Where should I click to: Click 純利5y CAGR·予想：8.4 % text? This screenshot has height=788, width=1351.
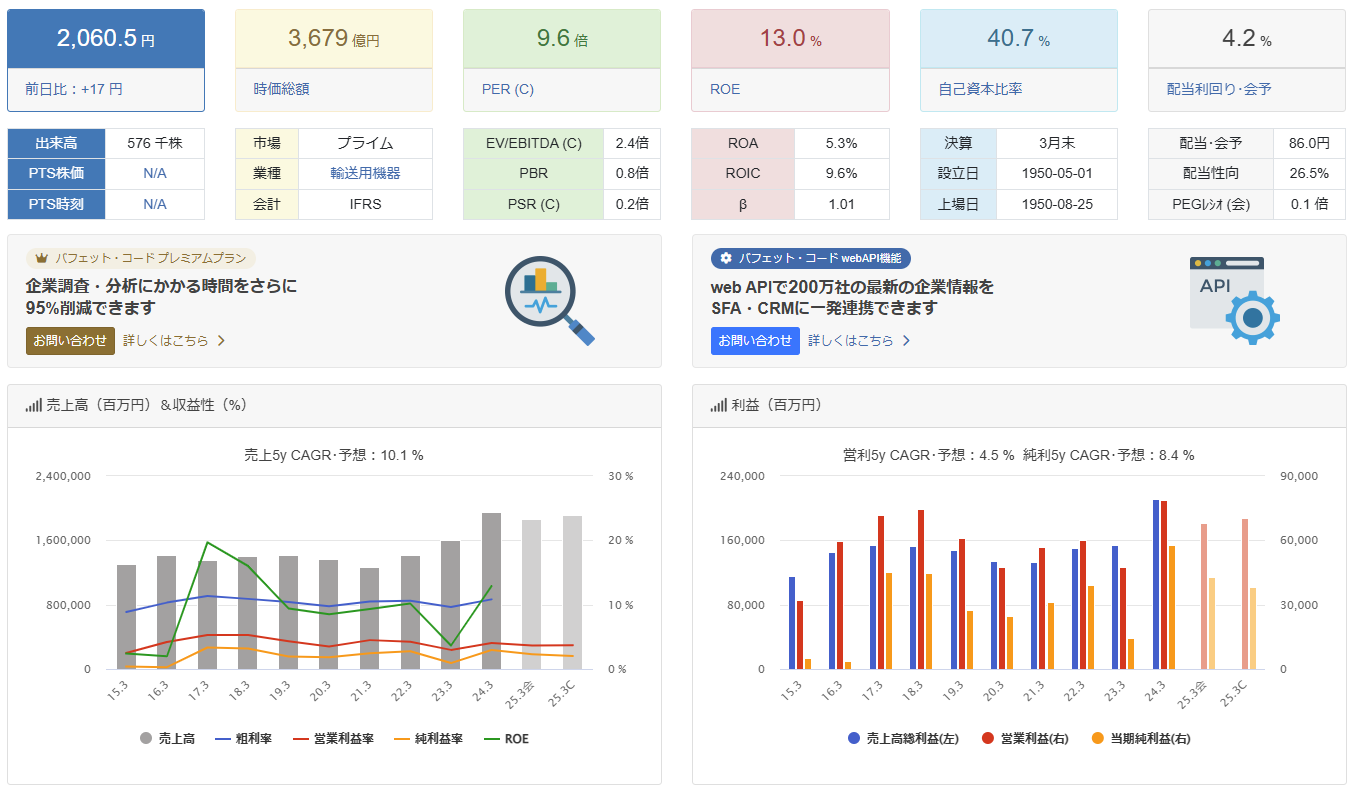tap(1109, 455)
